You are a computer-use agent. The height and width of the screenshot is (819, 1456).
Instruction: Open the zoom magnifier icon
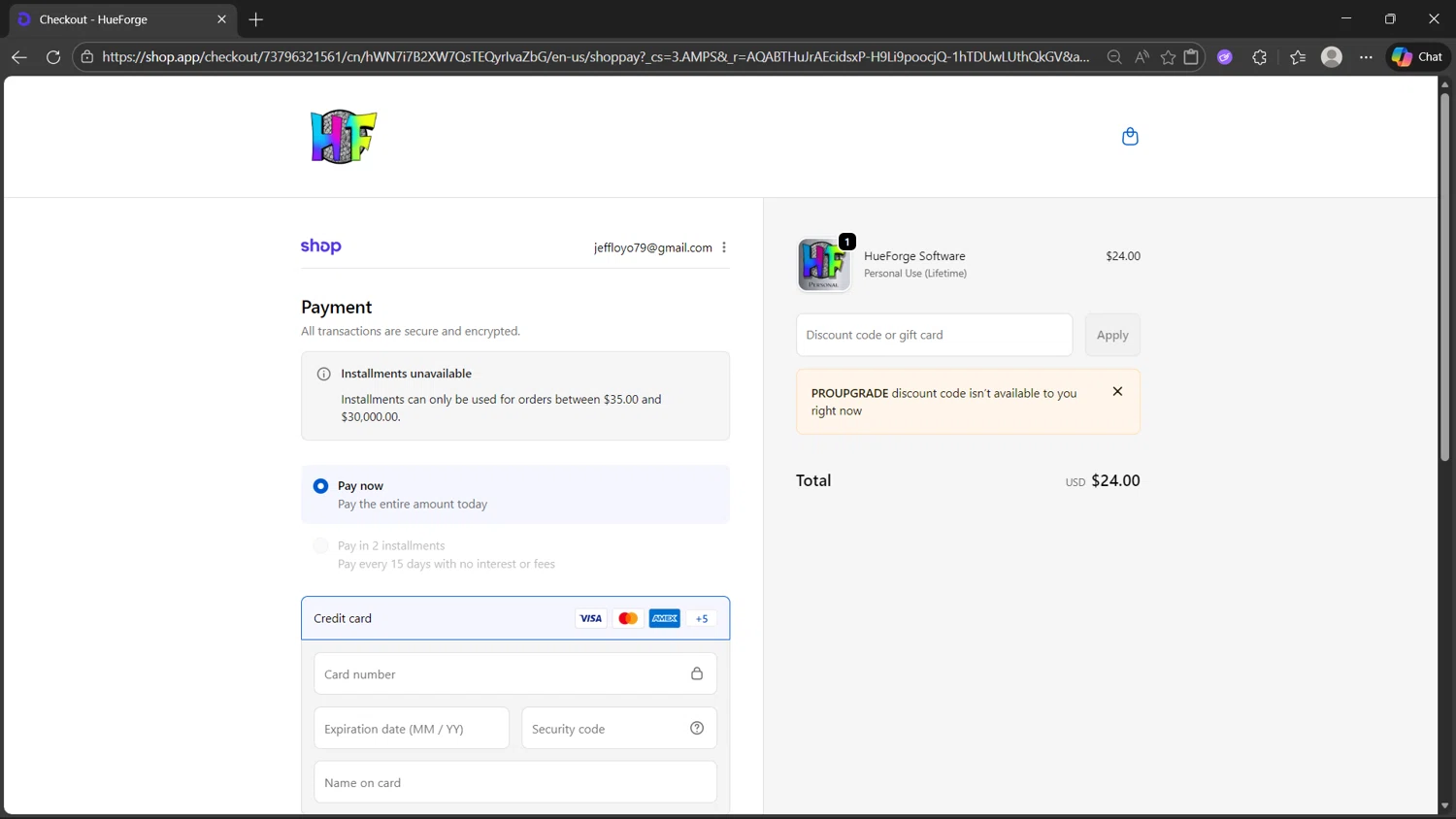point(1114,57)
